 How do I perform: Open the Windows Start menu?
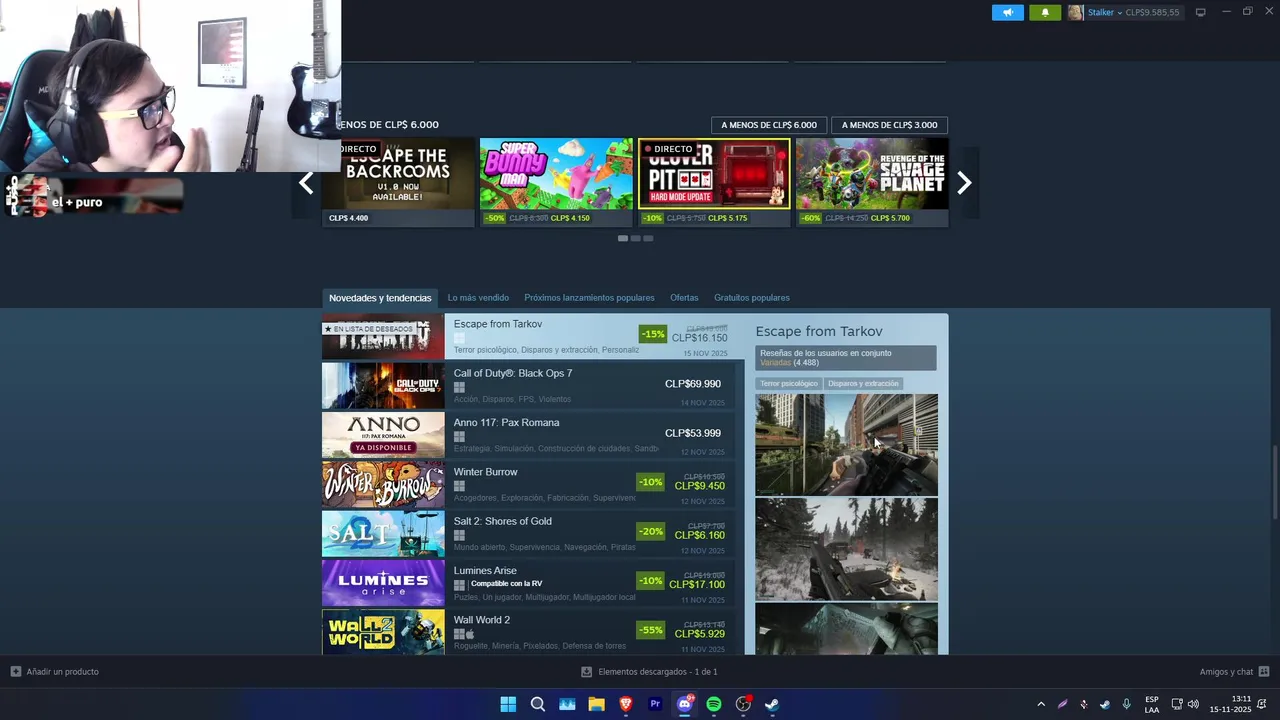point(508,704)
